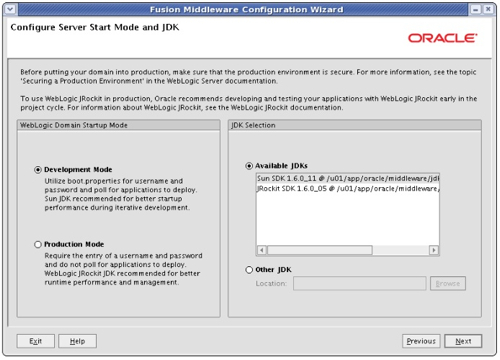Open the window menu icon in title bar
Screen dimensions: 500x360
click(x=10, y=9)
